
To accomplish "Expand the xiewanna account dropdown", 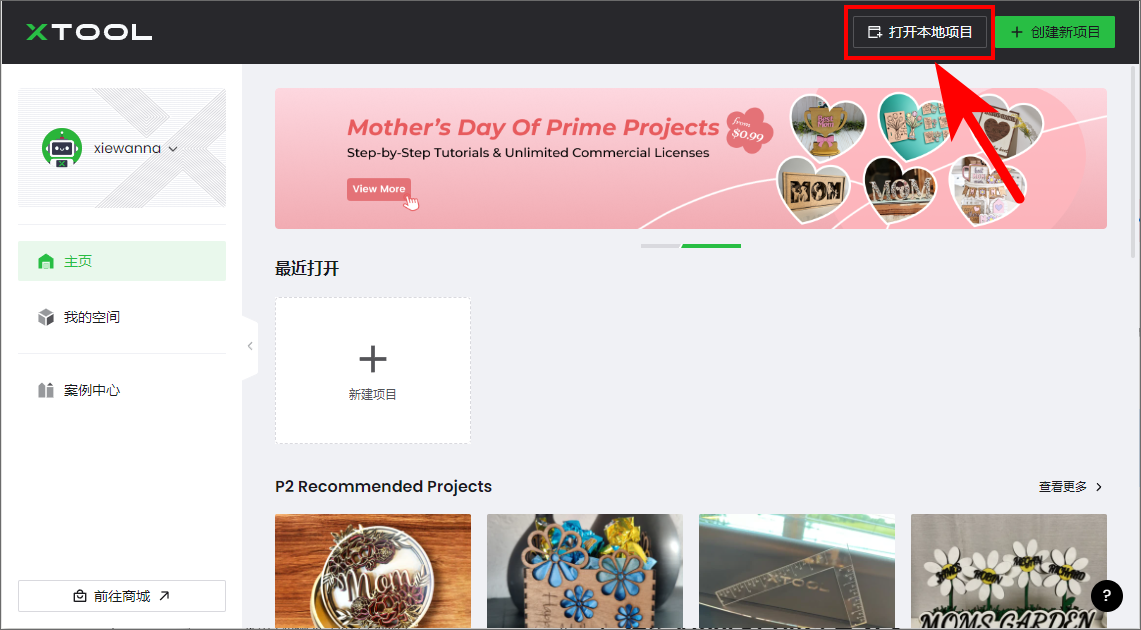I will point(172,149).
